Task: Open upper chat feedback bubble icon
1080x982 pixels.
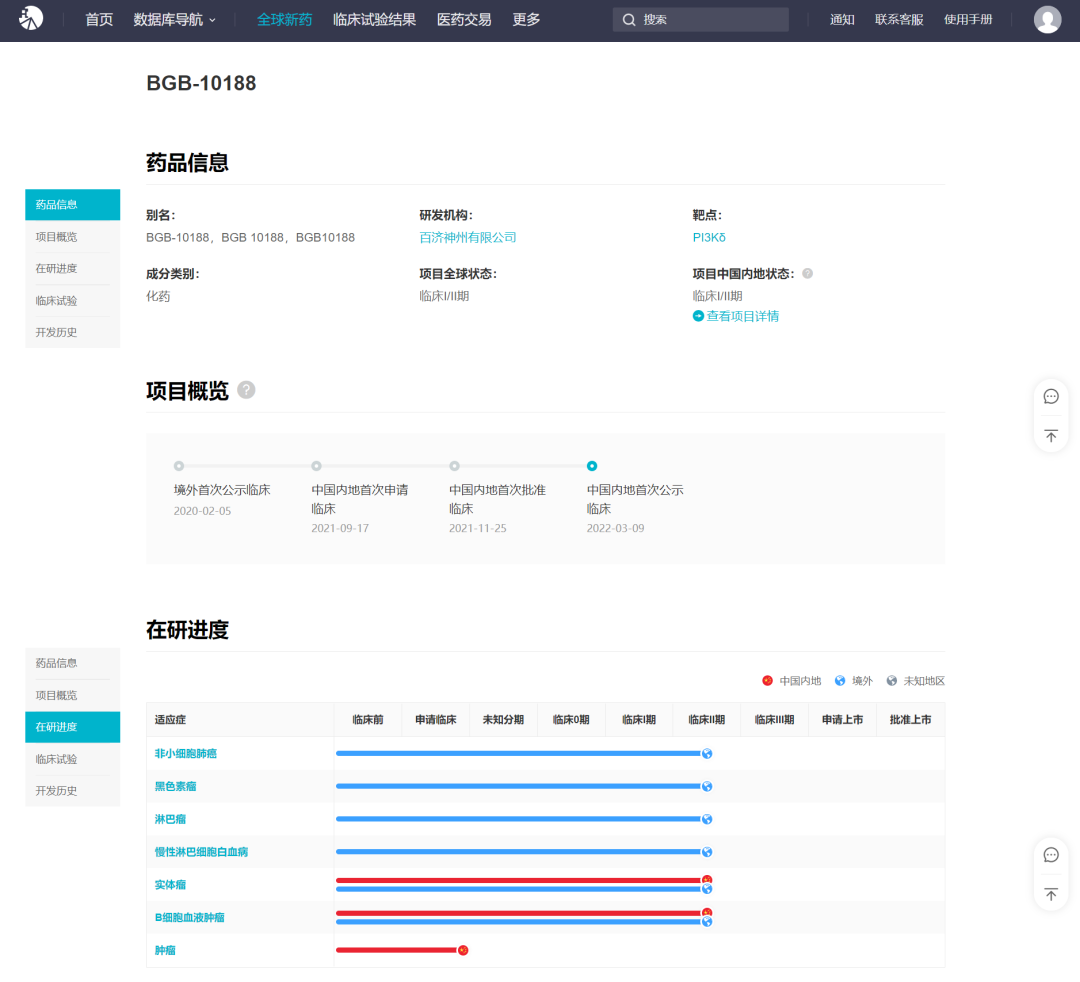Action: (1050, 396)
